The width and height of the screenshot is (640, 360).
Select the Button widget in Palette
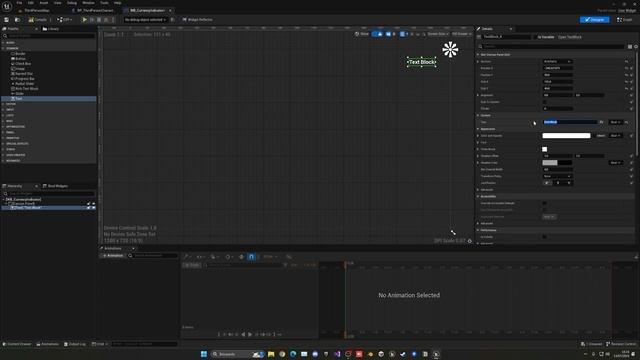click(18, 58)
